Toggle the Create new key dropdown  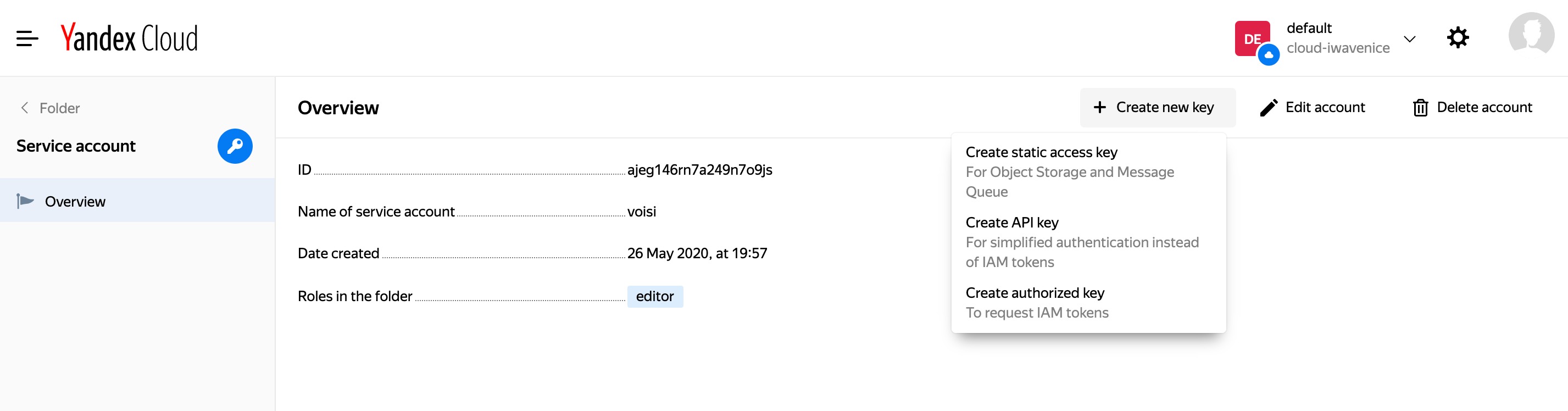click(x=1157, y=108)
